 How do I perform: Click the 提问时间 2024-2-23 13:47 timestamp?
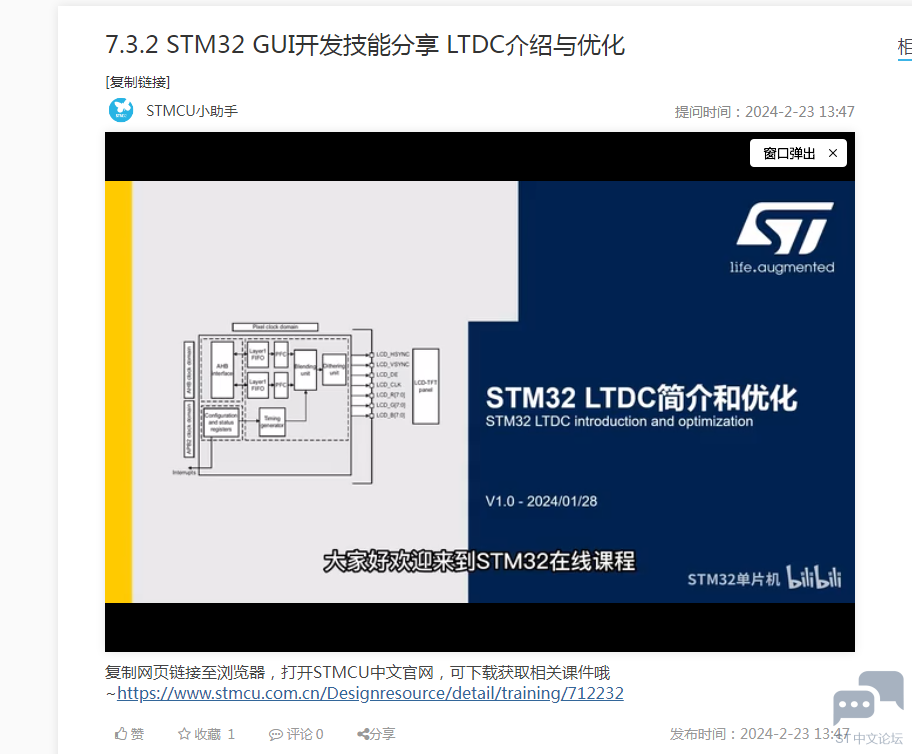click(x=764, y=112)
